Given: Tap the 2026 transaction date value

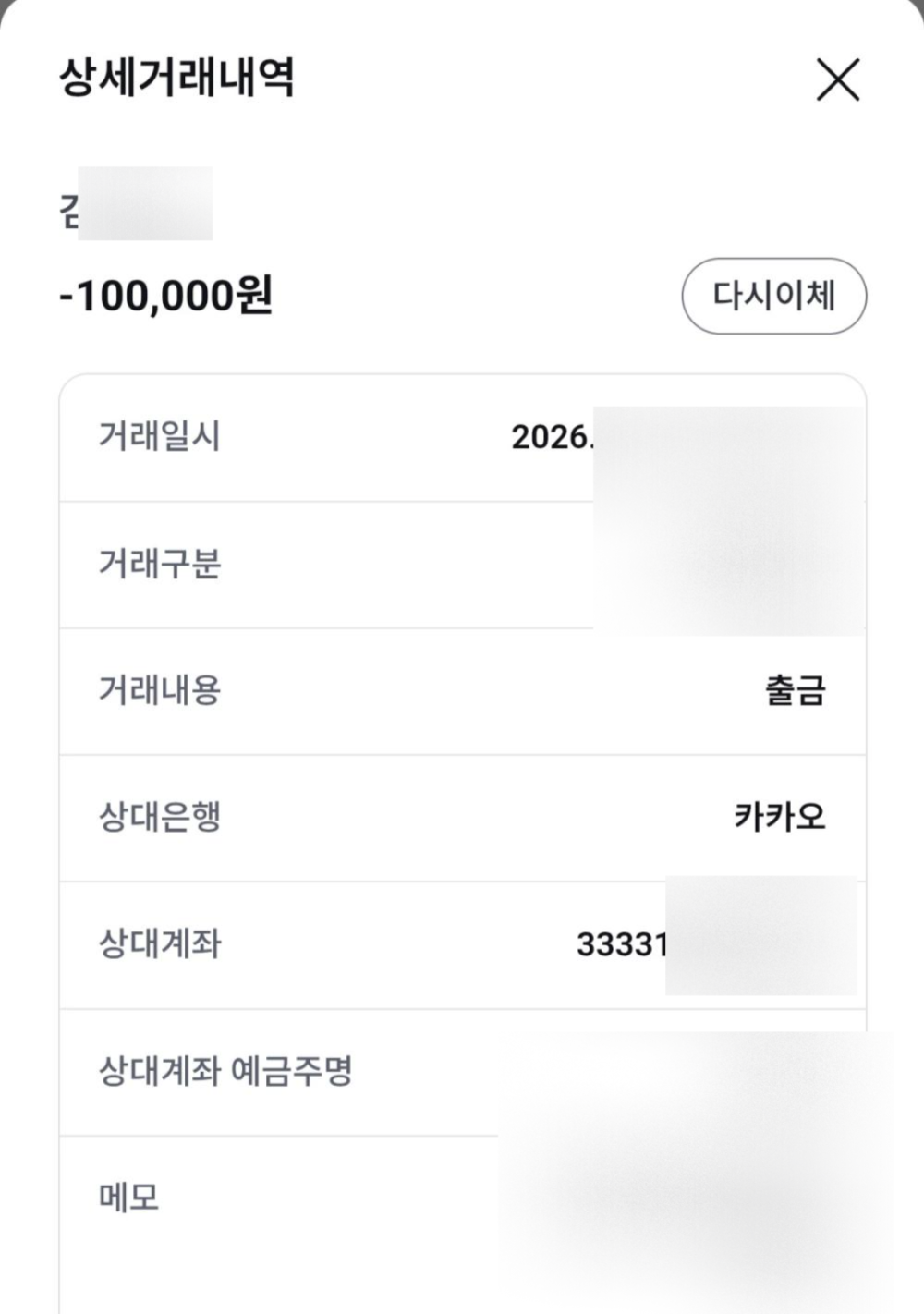Looking at the screenshot, I should coord(552,437).
